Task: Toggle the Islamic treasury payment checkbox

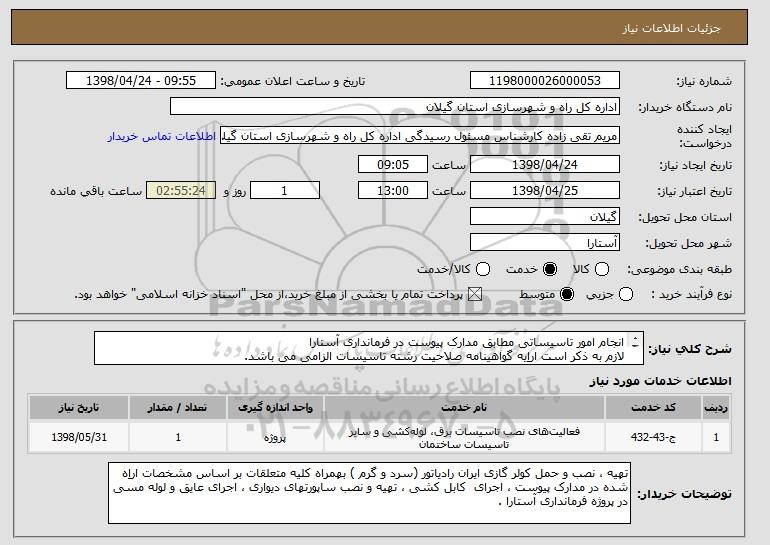Action: click(x=474, y=295)
